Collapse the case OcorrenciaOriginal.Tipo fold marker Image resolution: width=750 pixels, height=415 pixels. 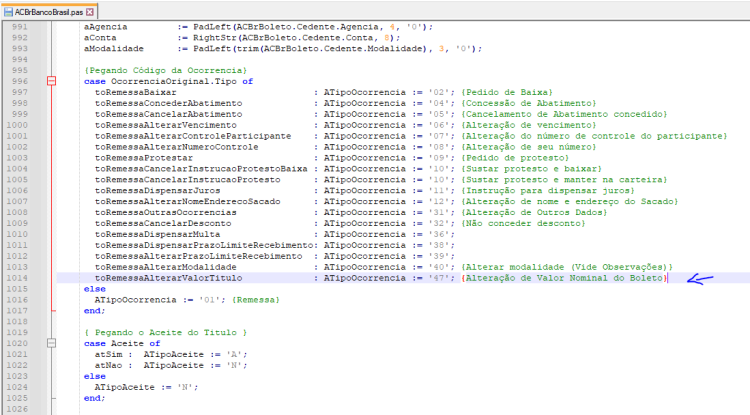[52, 81]
